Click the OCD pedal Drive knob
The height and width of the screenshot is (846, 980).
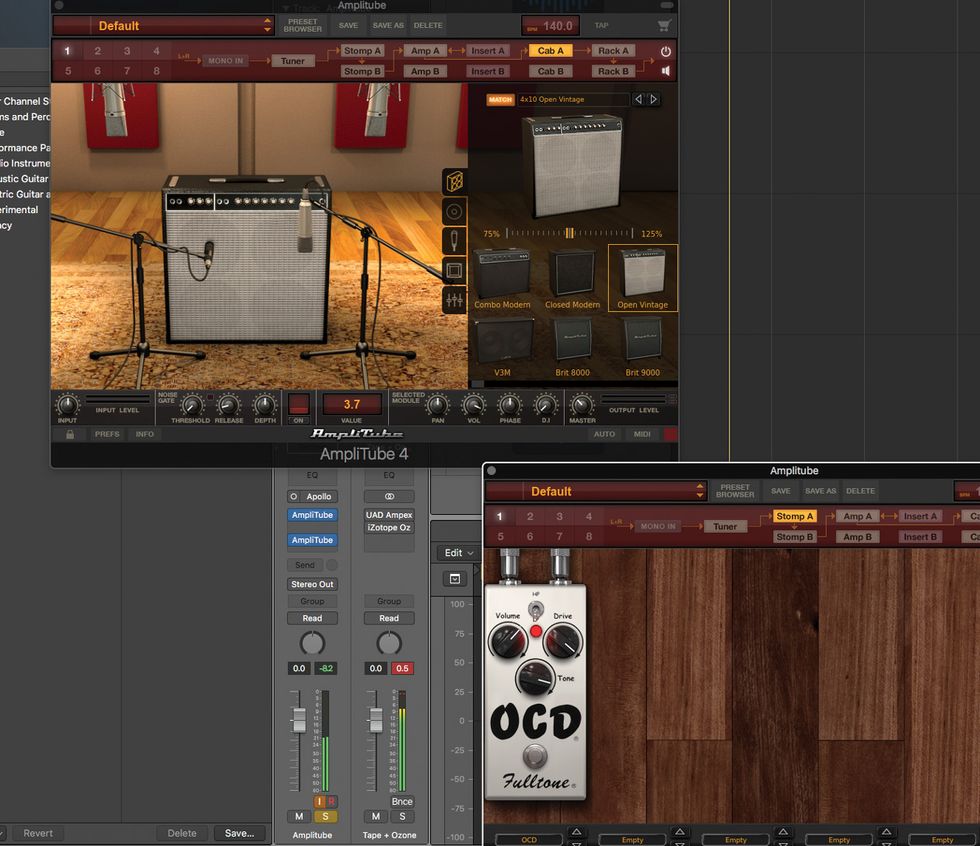pyautogui.click(x=562, y=641)
